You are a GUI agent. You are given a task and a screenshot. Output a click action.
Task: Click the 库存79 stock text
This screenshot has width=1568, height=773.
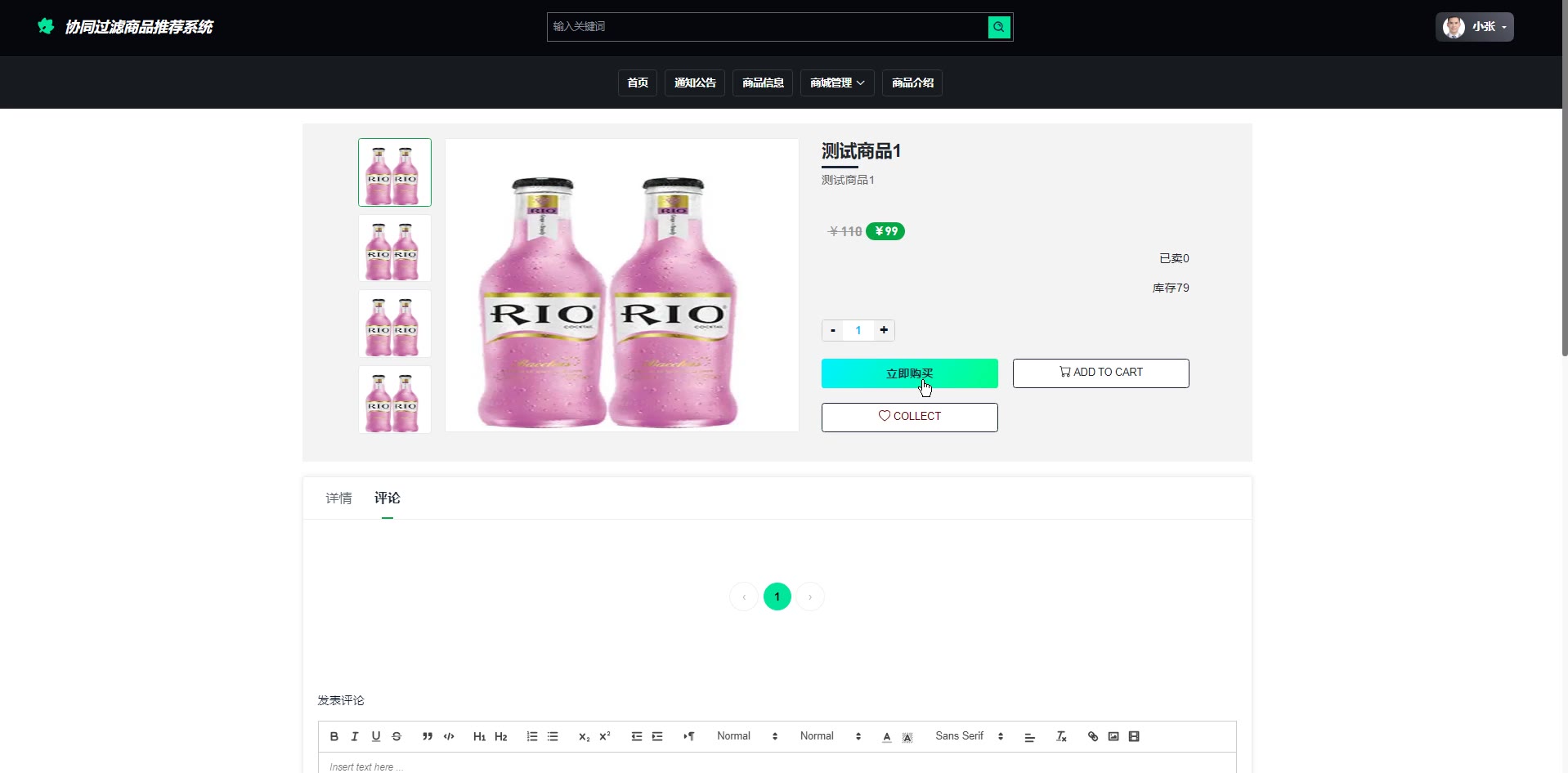[1171, 288]
